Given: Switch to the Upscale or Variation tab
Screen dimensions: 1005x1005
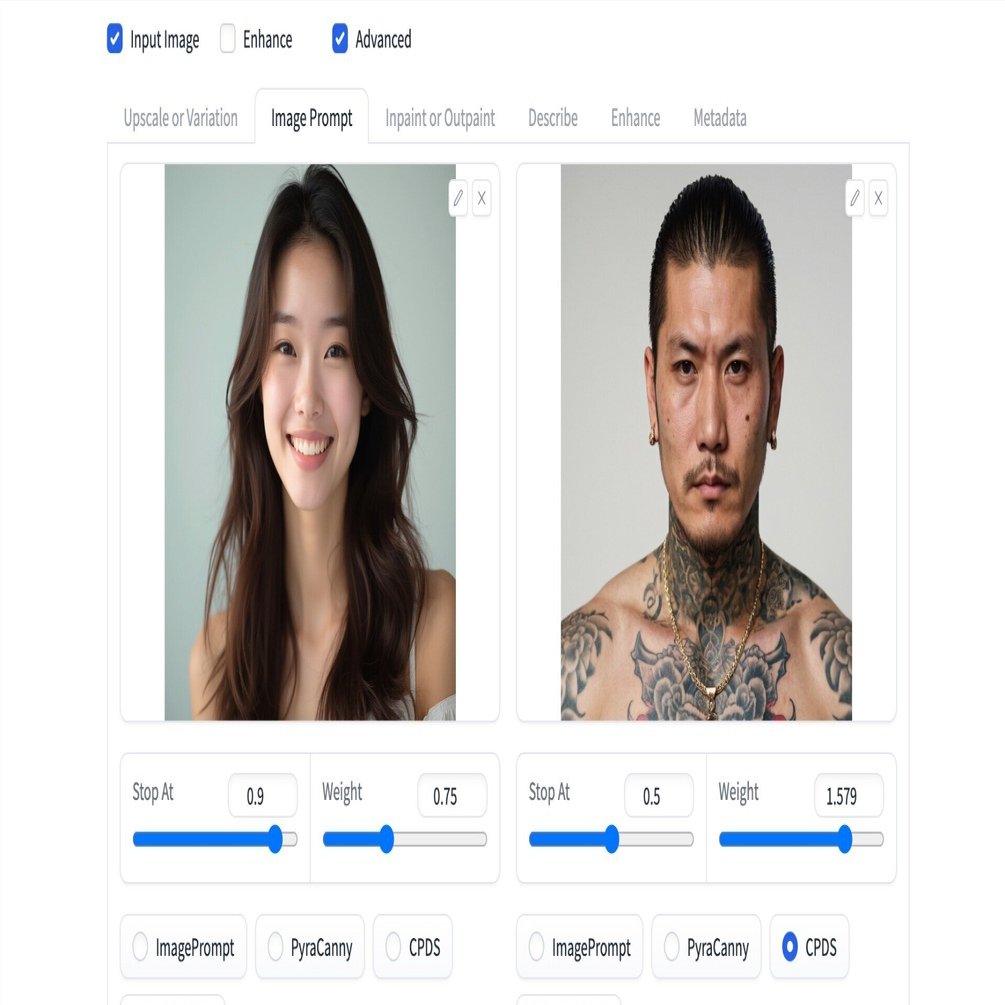Looking at the screenshot, I should click(x=180, y=118).
